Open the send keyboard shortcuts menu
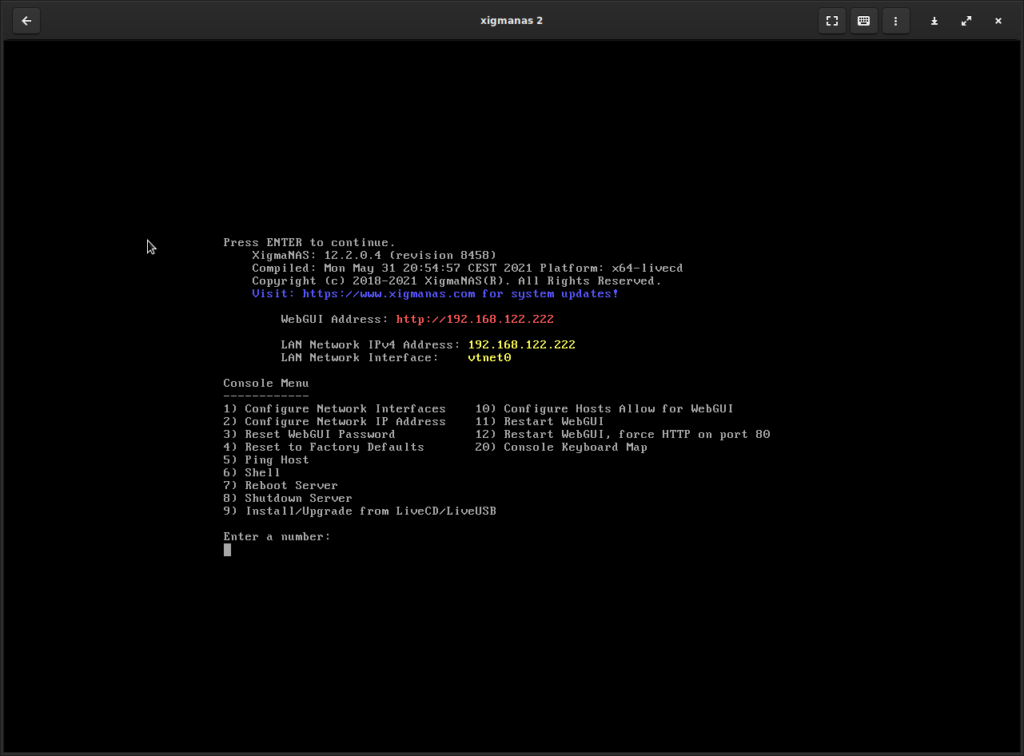1024x756 pixels. (x=863, y=21)
